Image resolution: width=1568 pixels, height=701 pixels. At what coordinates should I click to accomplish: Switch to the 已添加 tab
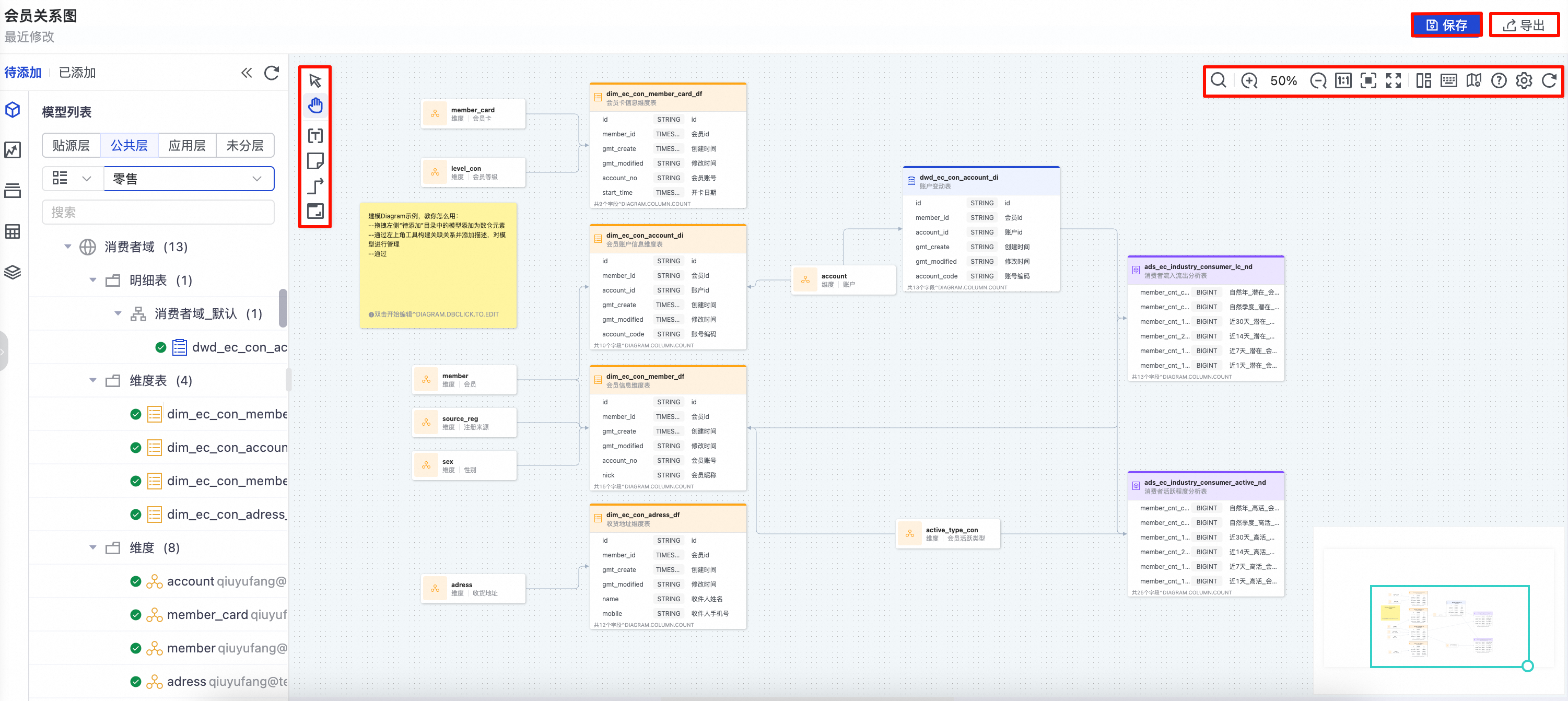pos(77,73)
